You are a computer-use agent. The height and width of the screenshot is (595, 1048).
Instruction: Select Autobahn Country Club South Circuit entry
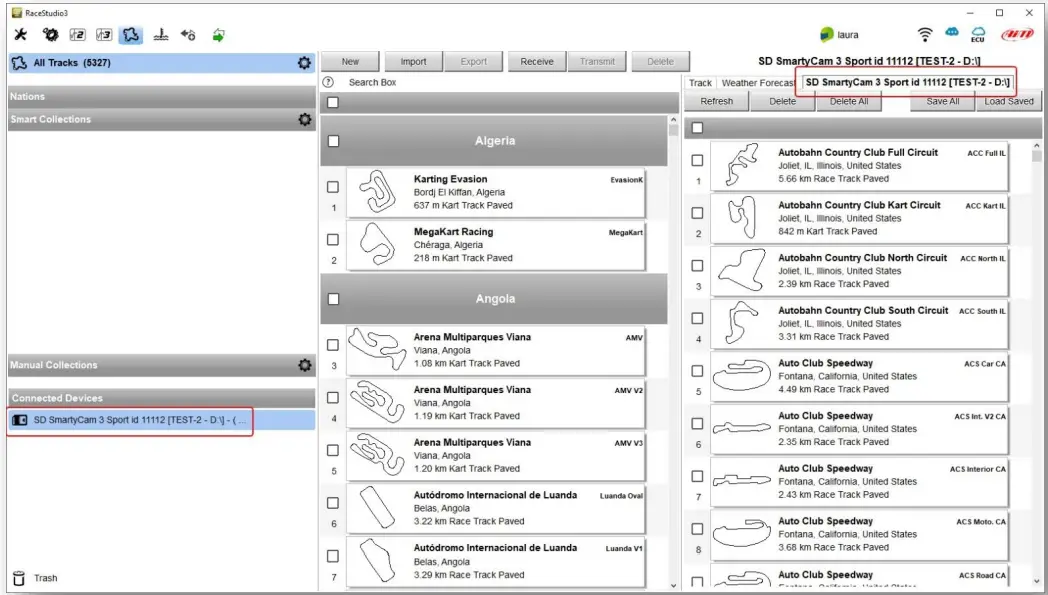(859, 324)
